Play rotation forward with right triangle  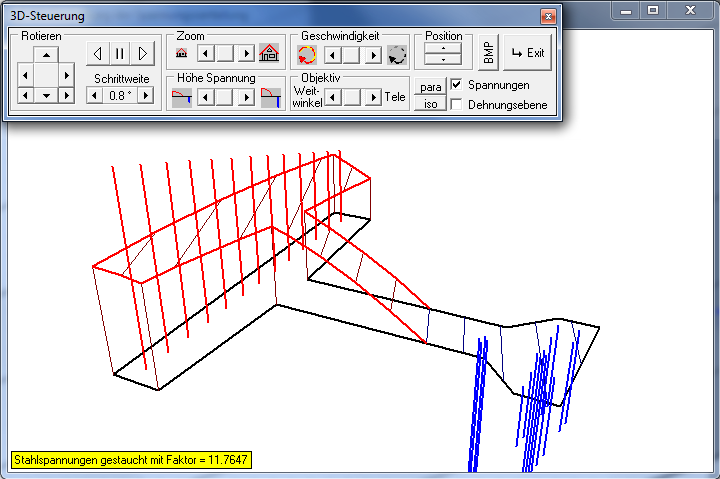tap(143, 53)
